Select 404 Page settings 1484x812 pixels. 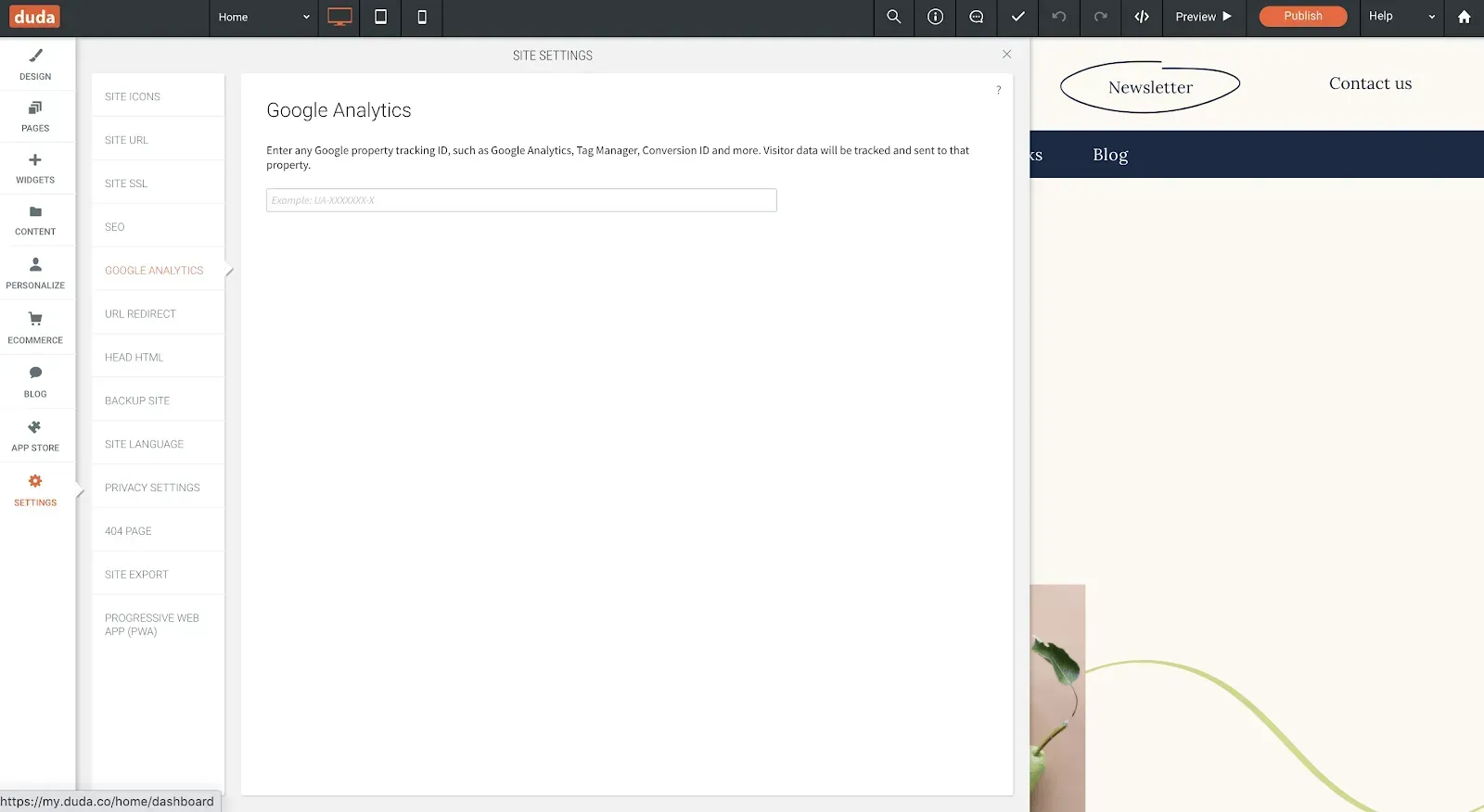pos(158,531)
